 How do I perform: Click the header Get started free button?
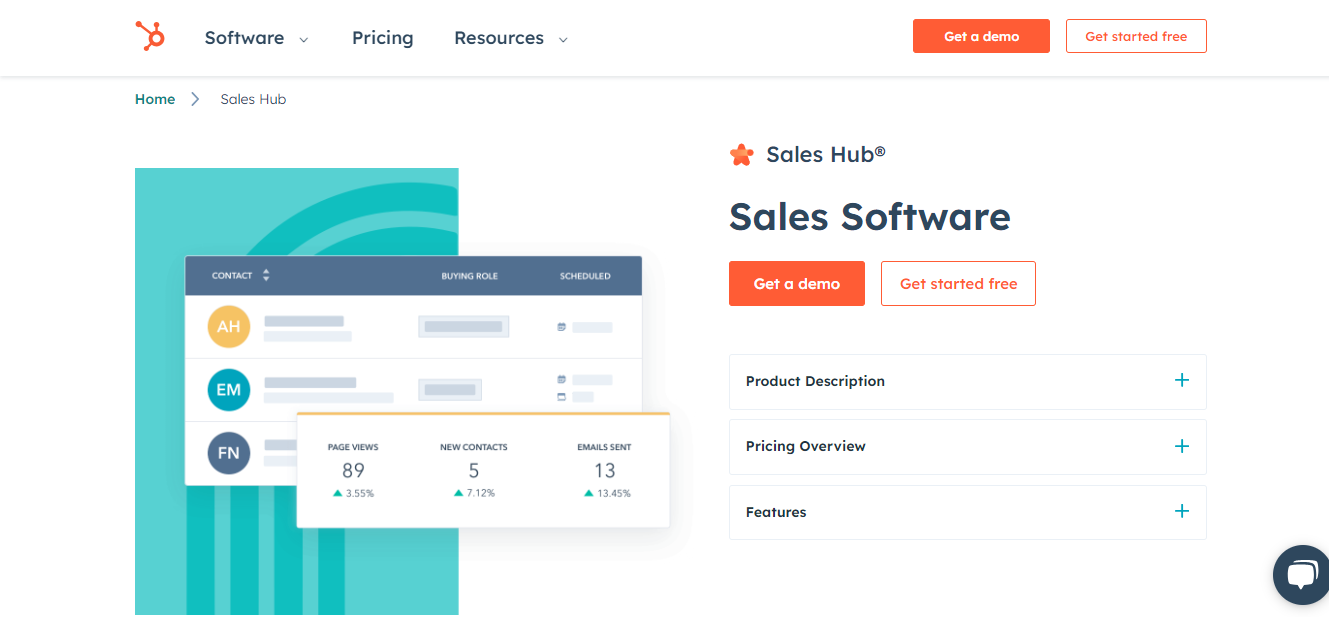click(x=1136, y=36)
